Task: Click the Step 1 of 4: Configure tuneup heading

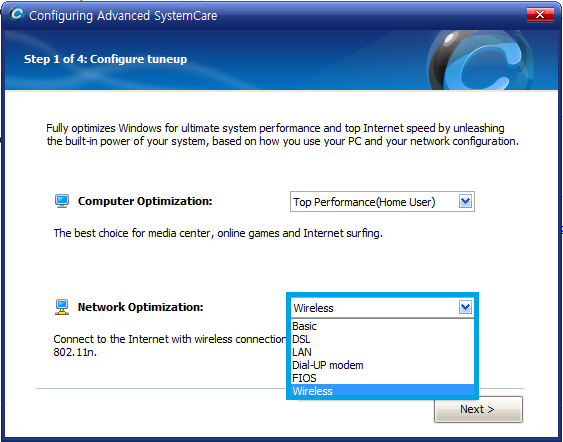Action: point(105,59)
